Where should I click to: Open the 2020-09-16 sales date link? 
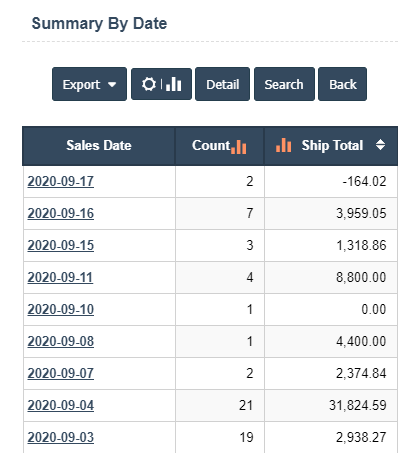tap(61, 213)
